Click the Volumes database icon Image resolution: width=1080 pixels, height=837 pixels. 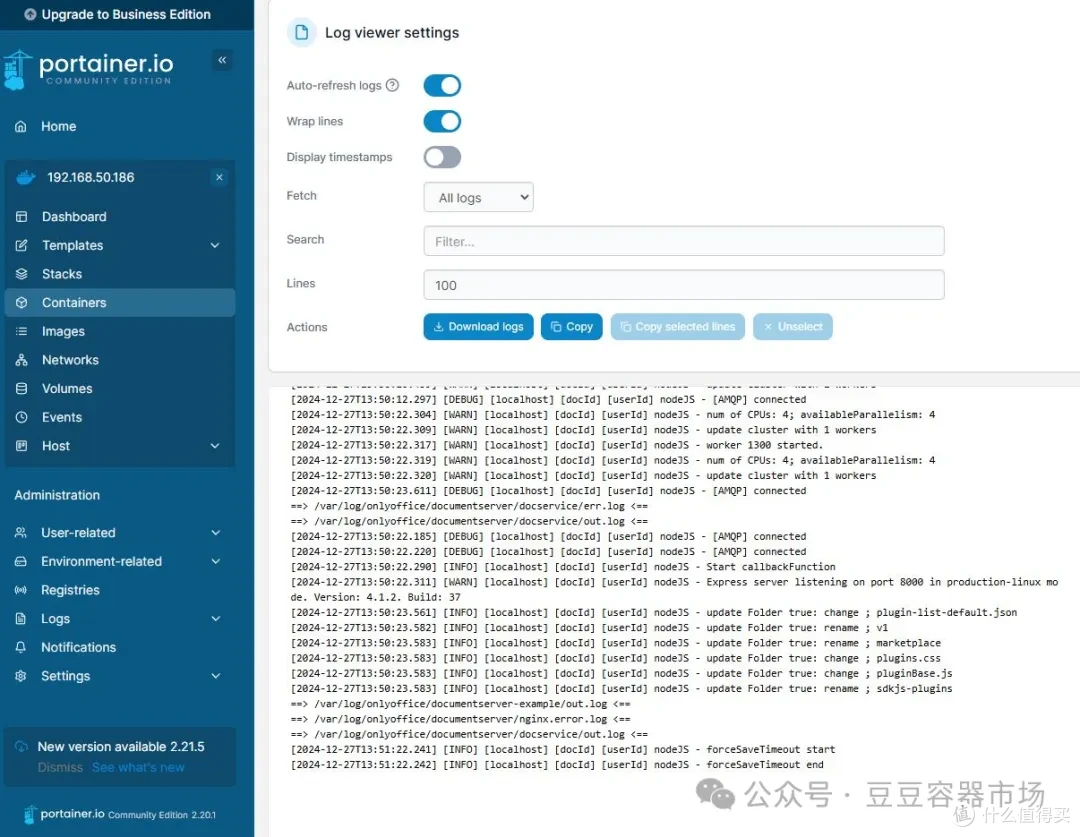click(21, 389)
